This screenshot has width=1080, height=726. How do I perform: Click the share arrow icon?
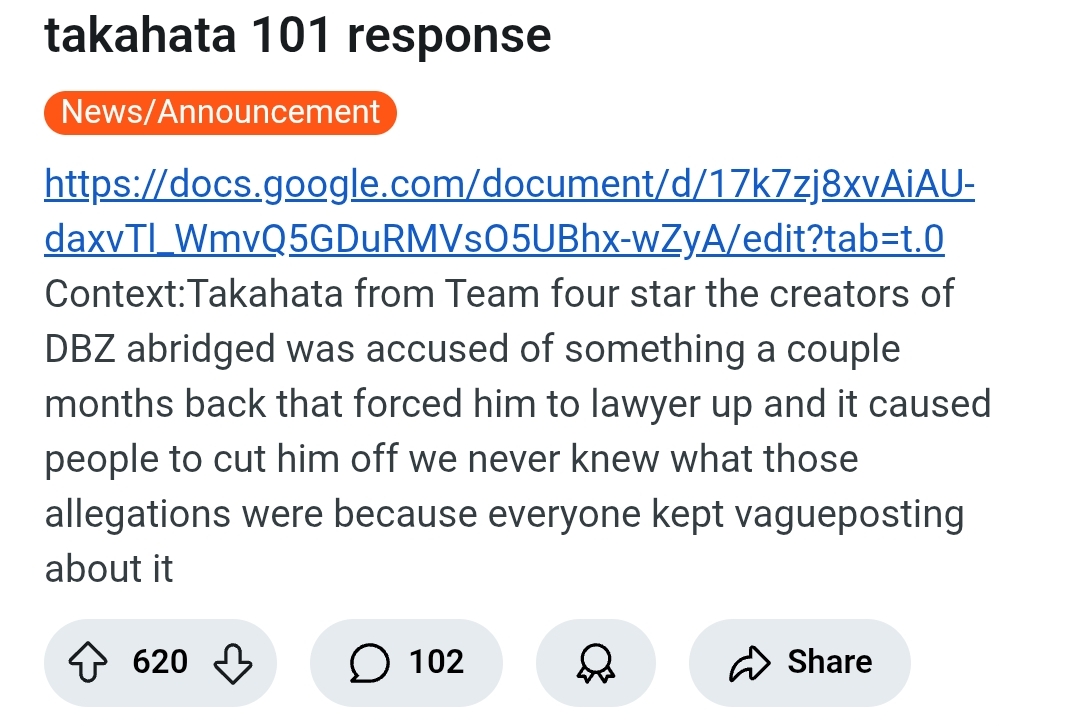[749, 662]
